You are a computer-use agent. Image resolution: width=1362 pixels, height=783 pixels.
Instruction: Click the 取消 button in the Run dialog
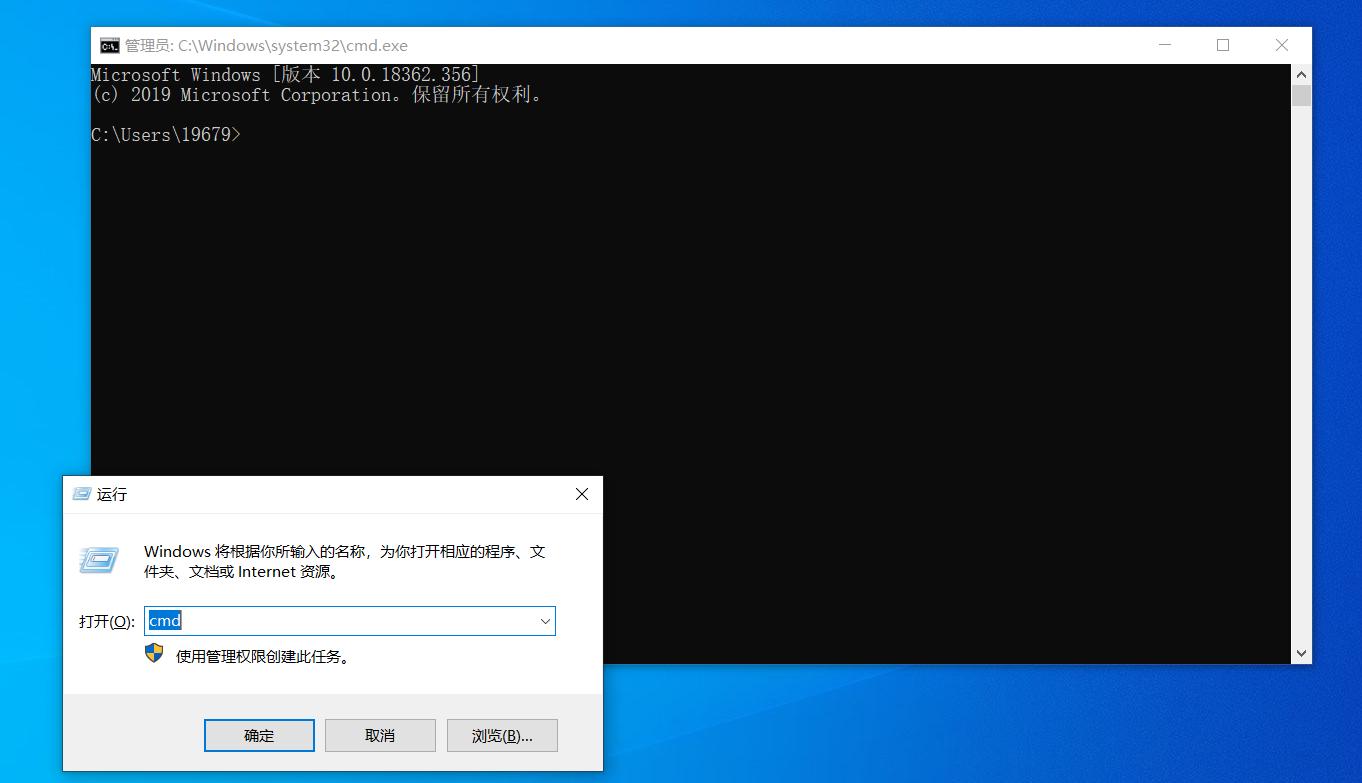tap(380, 735)
